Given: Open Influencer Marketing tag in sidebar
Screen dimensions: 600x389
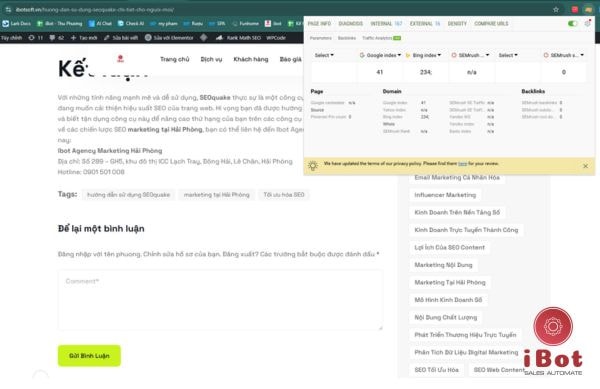Looking at the screenshot, I should point(445,195).
